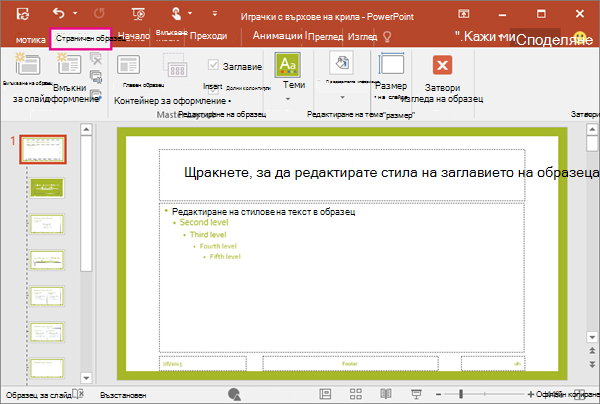Click thumbnail pane scroll down arrow
This screenshot has height=404, width=600.
pyautogui.click(x=86, y=378)
